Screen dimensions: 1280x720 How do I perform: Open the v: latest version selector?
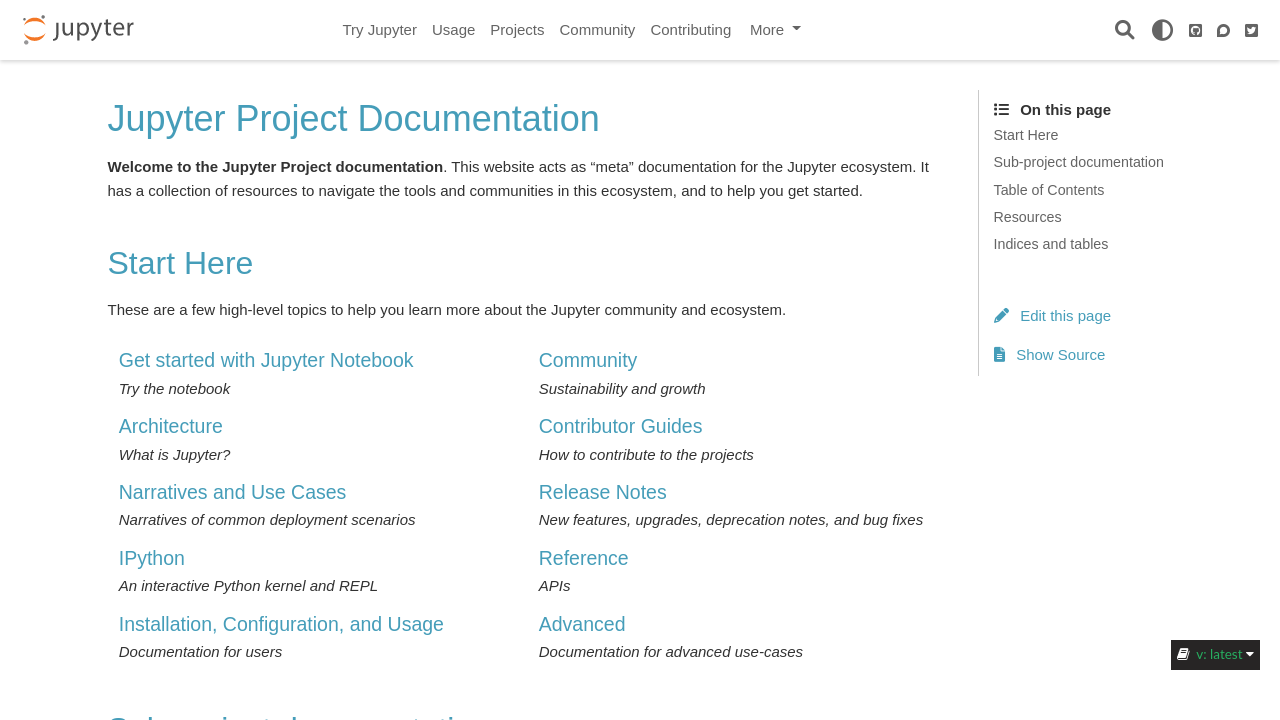pos(1215,655)
